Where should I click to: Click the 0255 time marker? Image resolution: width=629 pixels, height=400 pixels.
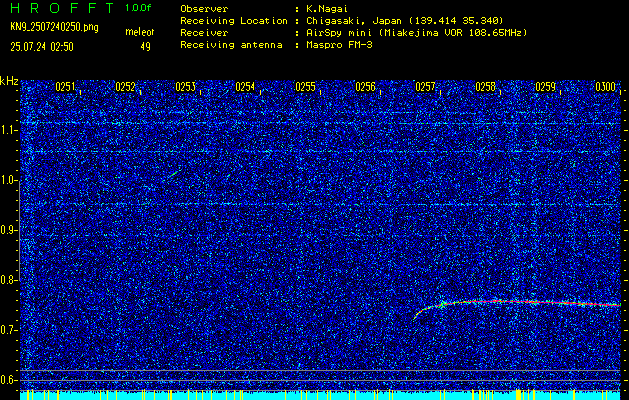[x=306, y=87]
